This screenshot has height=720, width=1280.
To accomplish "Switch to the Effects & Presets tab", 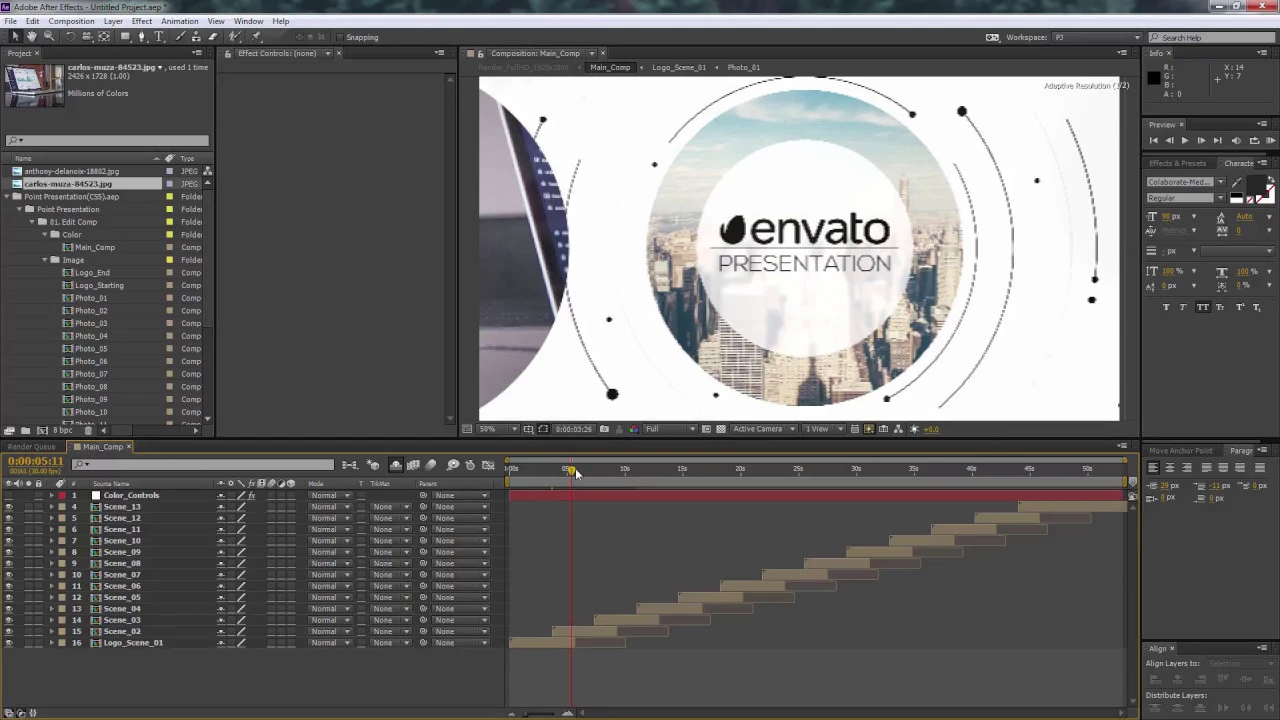I will pos(1178,163).
